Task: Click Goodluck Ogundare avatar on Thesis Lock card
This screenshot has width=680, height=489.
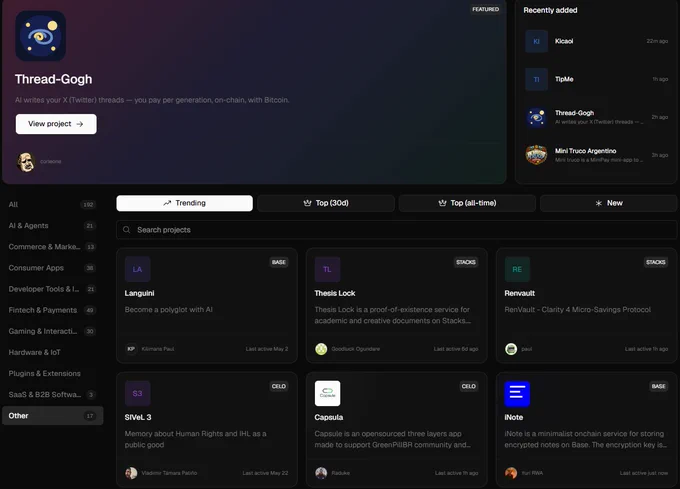Action: 321,349
